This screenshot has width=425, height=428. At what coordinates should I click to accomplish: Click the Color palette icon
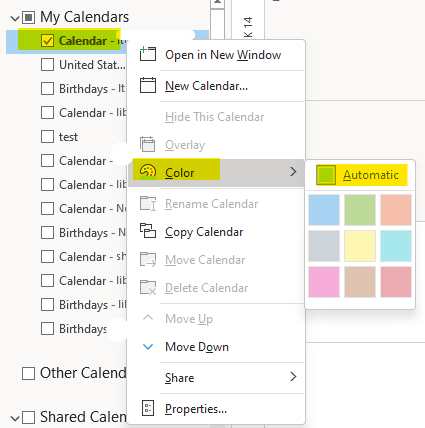pyautogui.click(x=148, y=172)
